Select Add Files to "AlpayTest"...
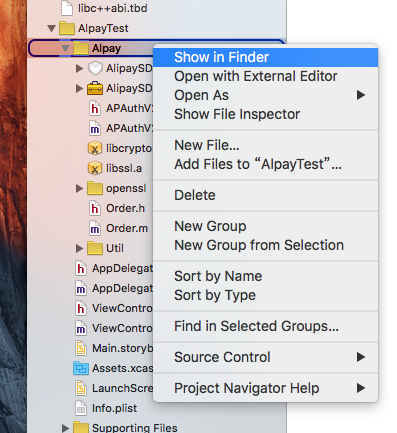This screenshot has height=433, width=397. click(x=265, y=164)
